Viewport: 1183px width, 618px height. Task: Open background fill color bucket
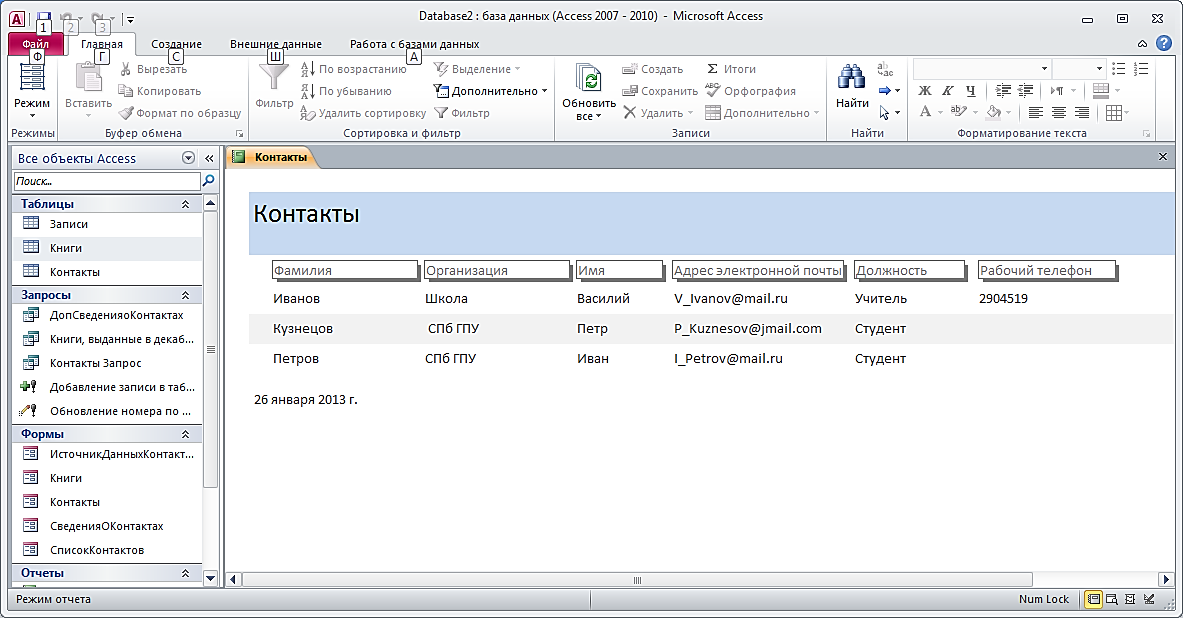click(994, 112)
